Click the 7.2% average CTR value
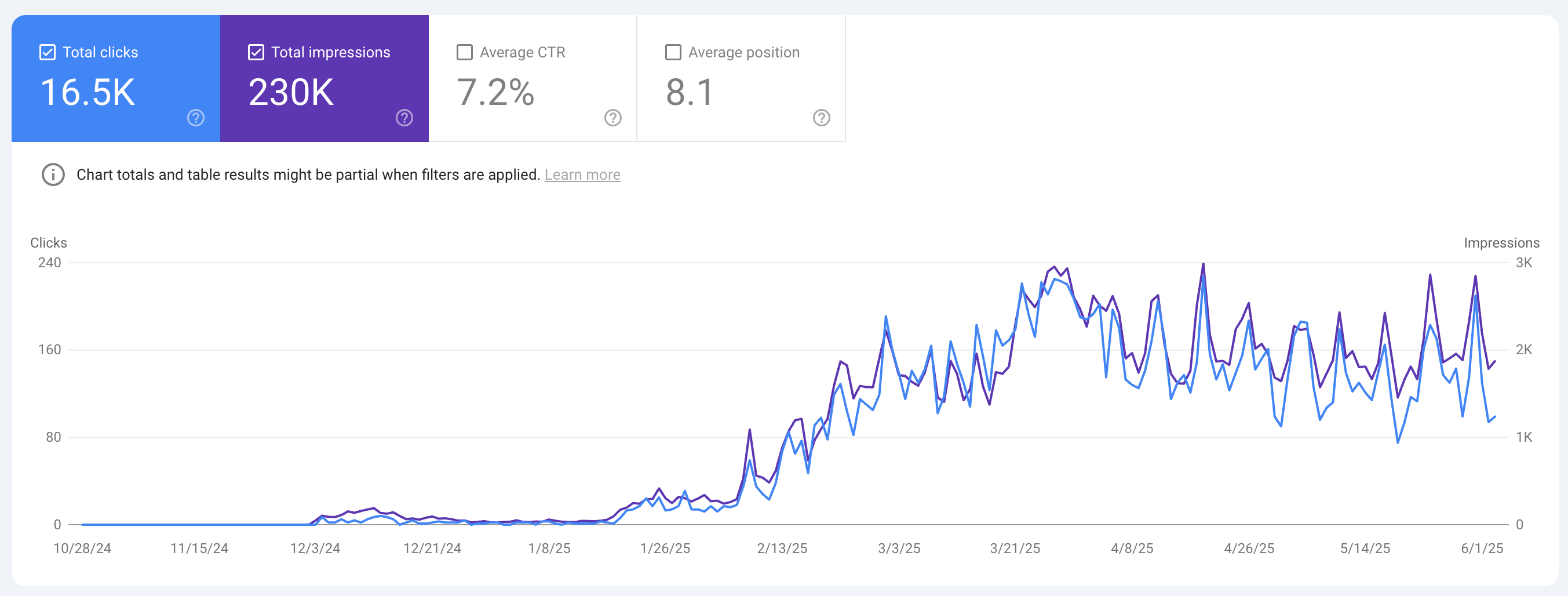The image size is (1568, 596). point(495,93)
